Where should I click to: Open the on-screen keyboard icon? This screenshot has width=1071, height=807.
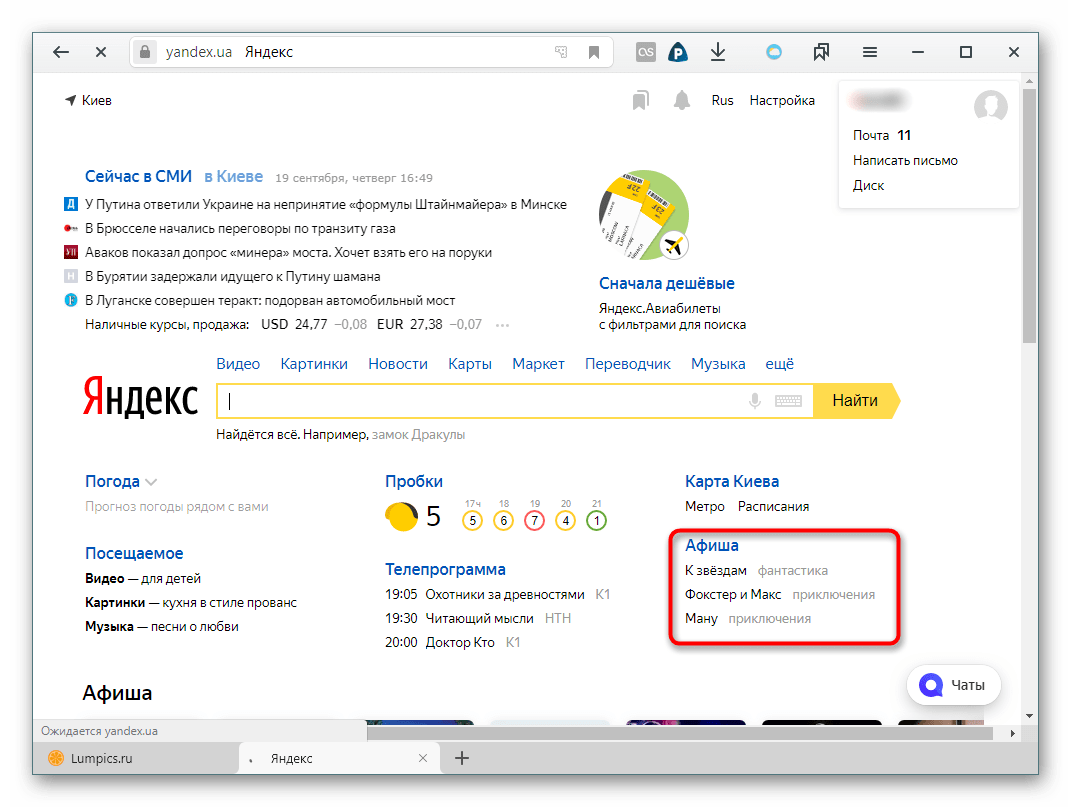(x=788, y=401)
